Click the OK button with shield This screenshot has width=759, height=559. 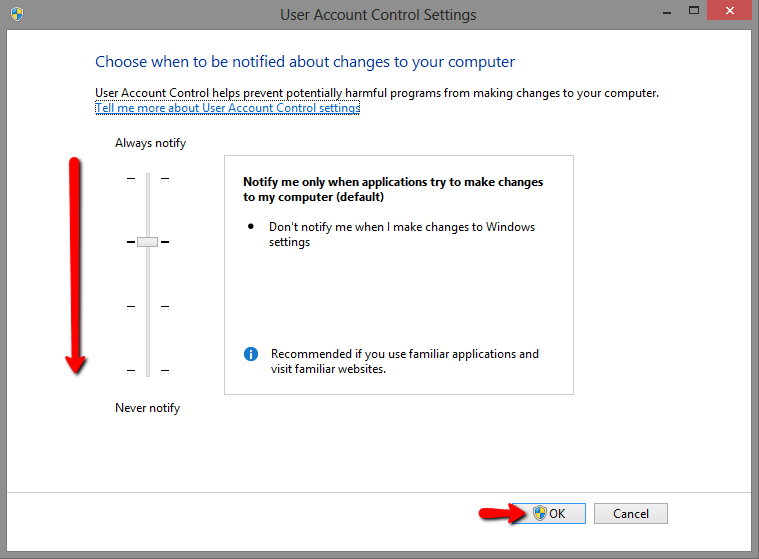[548, 514]
